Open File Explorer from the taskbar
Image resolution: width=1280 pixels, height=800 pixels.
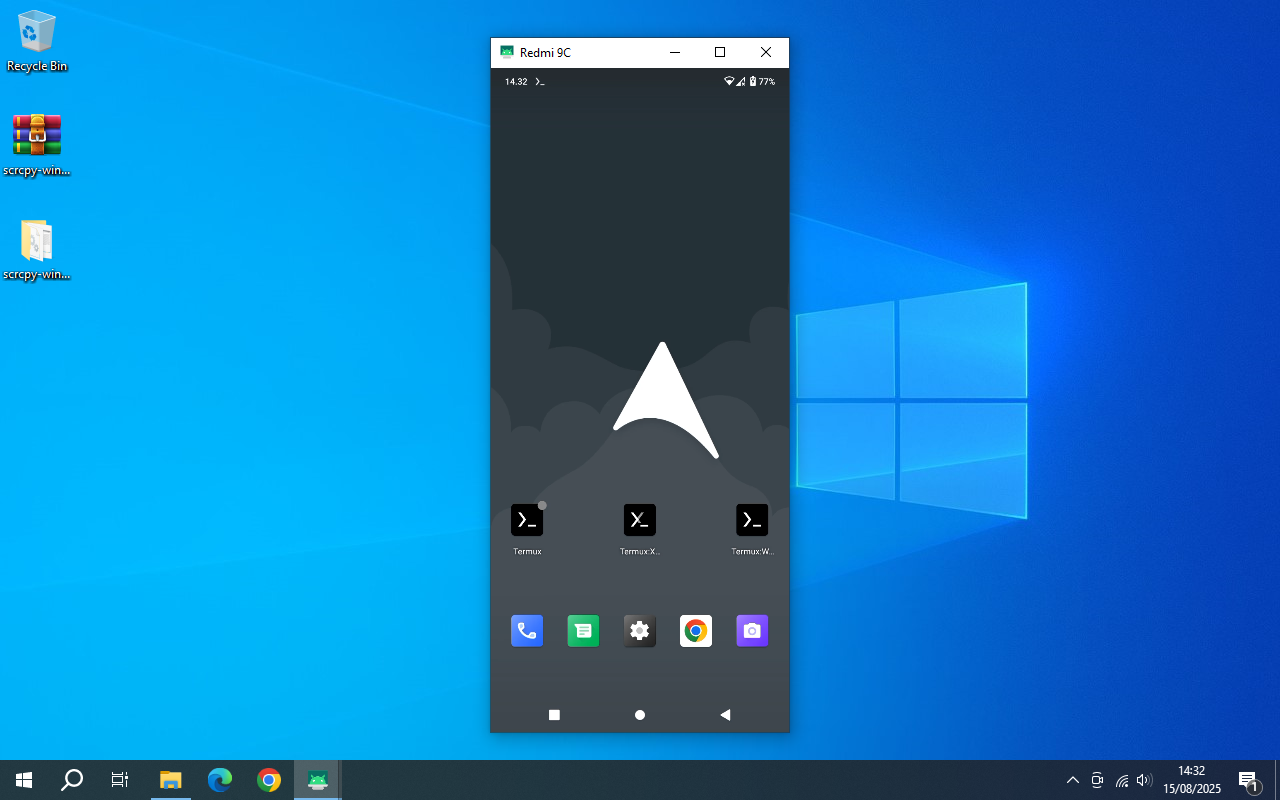pos(171,780)
